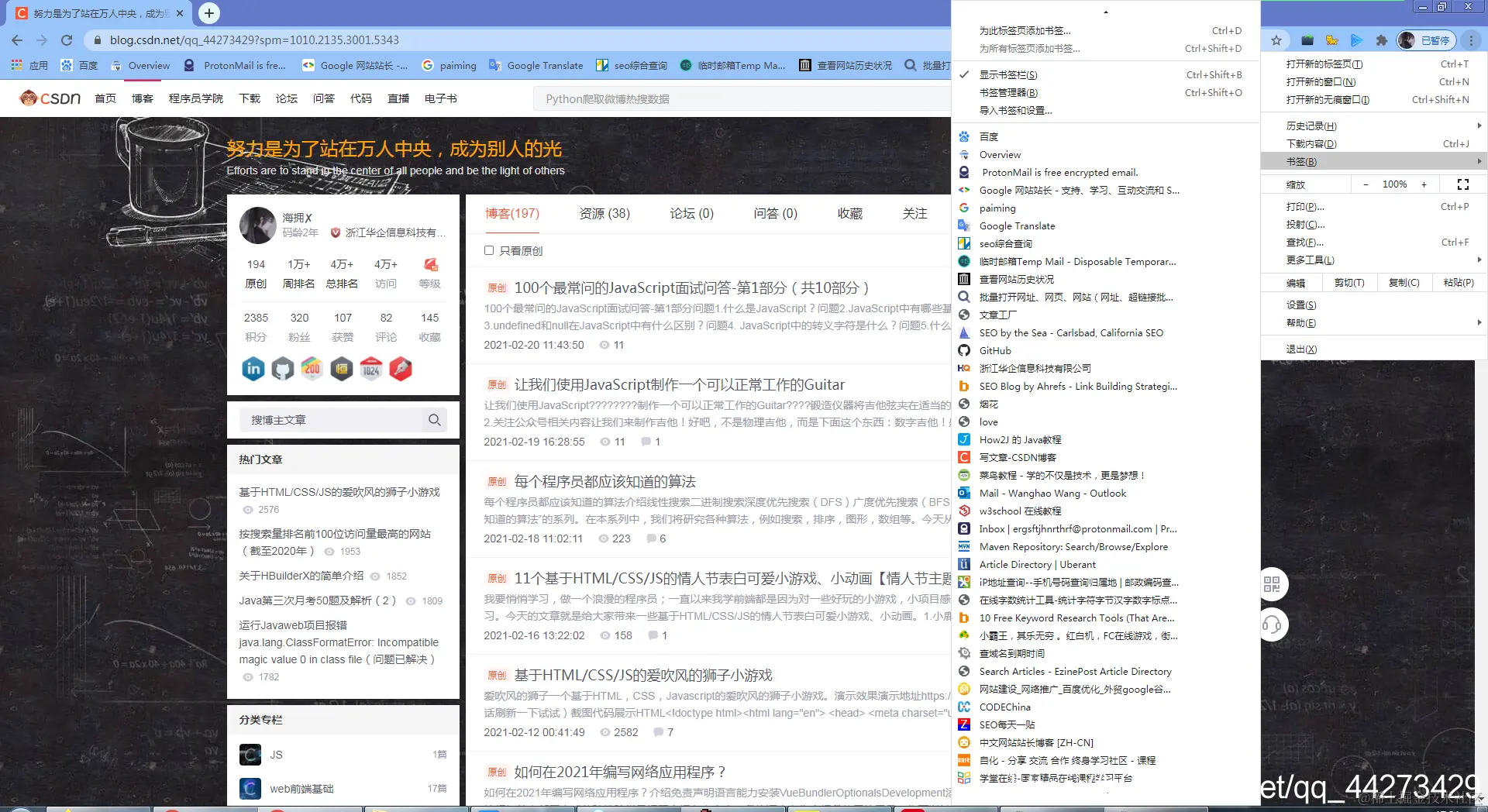The image size is (1488, 812).
Task: Open the web前端基础 category column
Action: click(301, 789)
